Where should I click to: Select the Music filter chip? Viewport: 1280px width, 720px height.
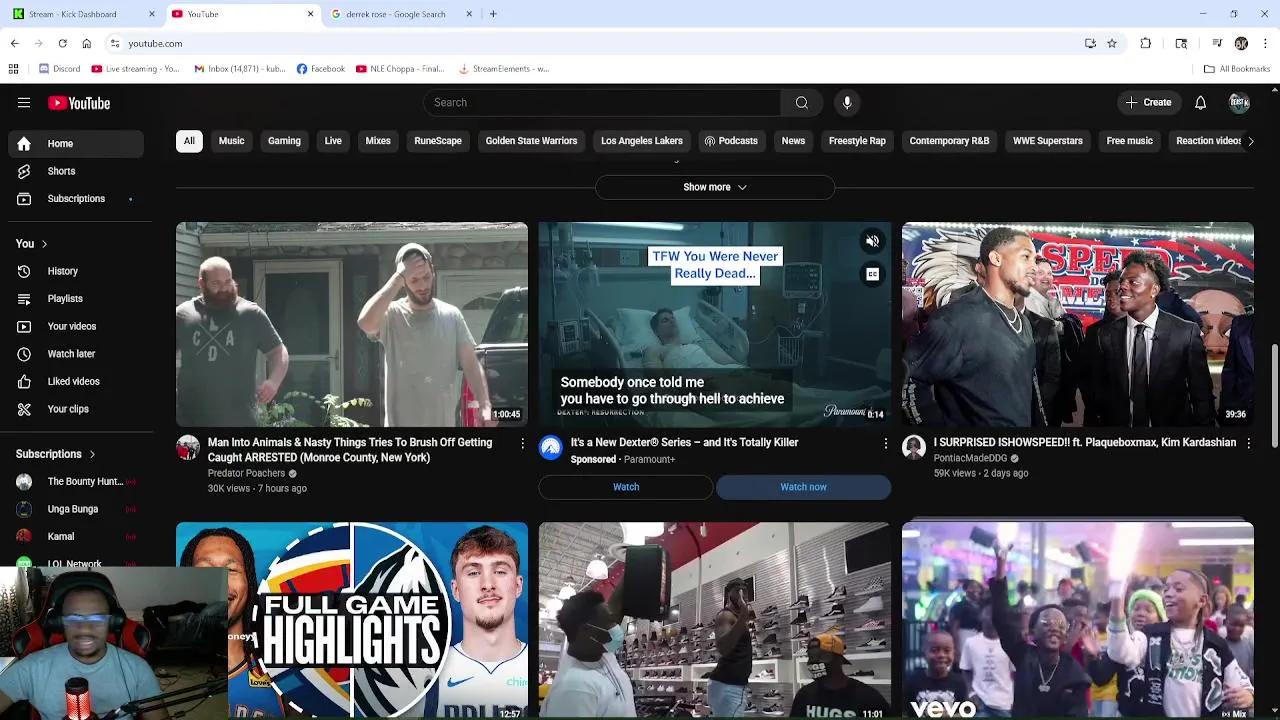click(x=231, y=141)
